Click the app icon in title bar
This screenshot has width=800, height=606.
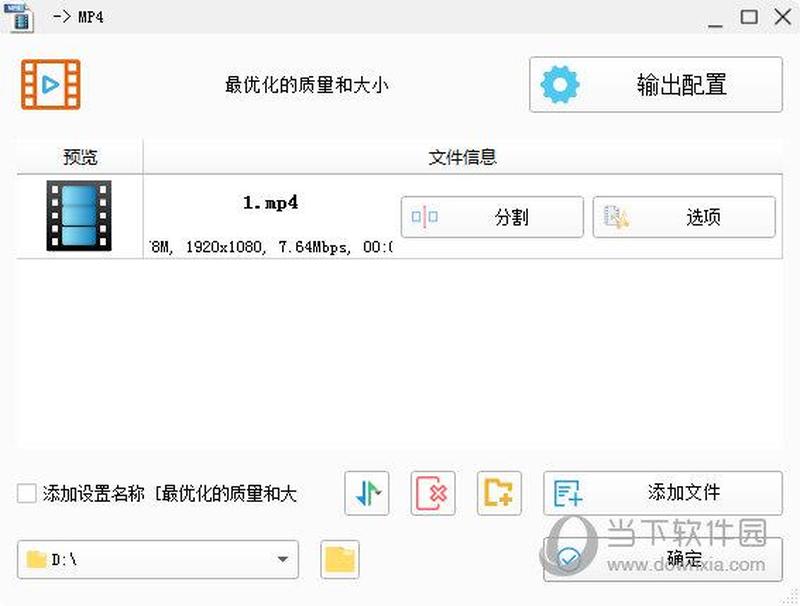point(18,17)
